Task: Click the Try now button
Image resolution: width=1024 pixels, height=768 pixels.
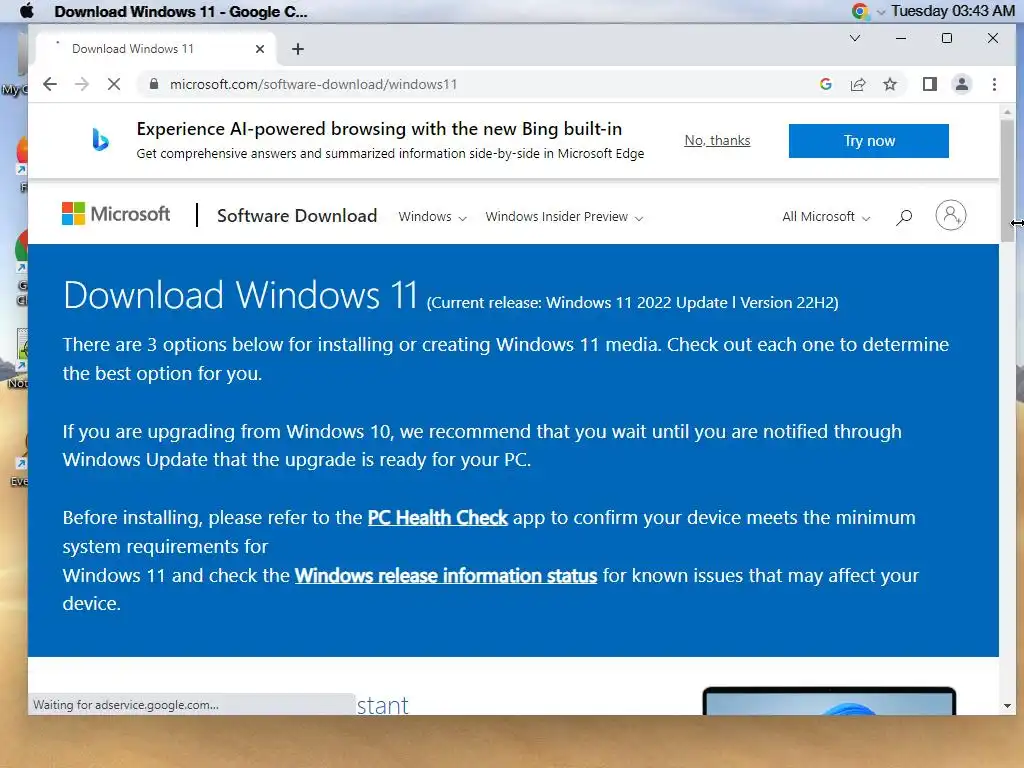Action: 869,141
